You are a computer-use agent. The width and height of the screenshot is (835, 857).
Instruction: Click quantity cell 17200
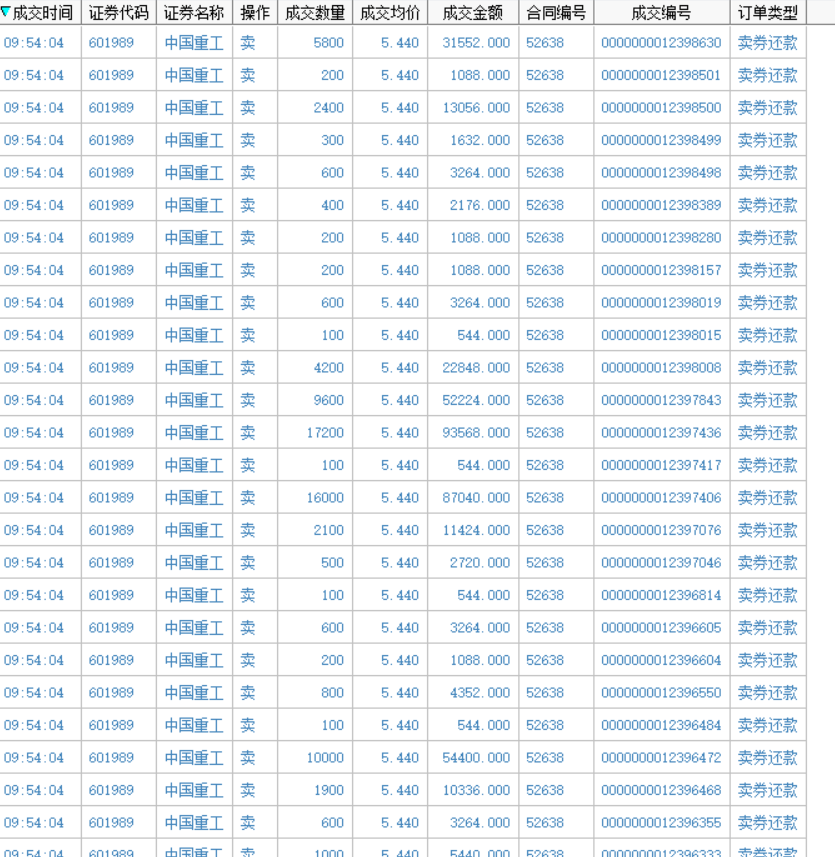(325, 433)
